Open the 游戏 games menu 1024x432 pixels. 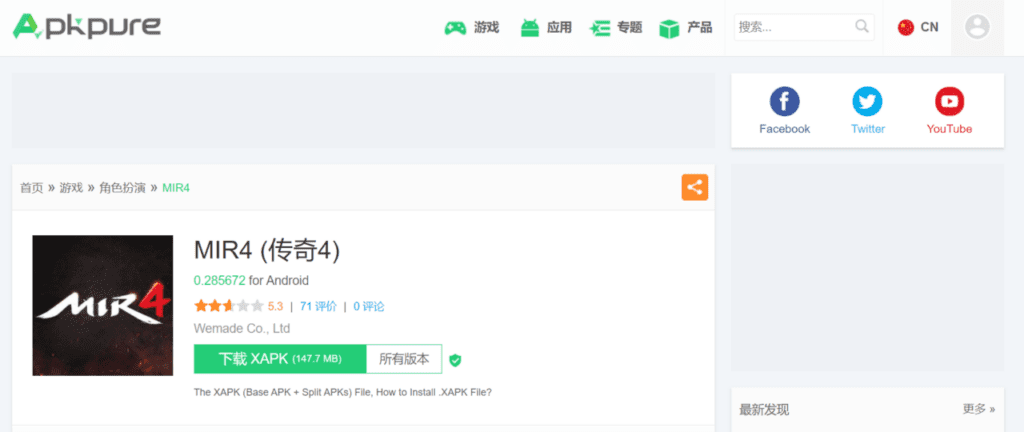point(472,27)
